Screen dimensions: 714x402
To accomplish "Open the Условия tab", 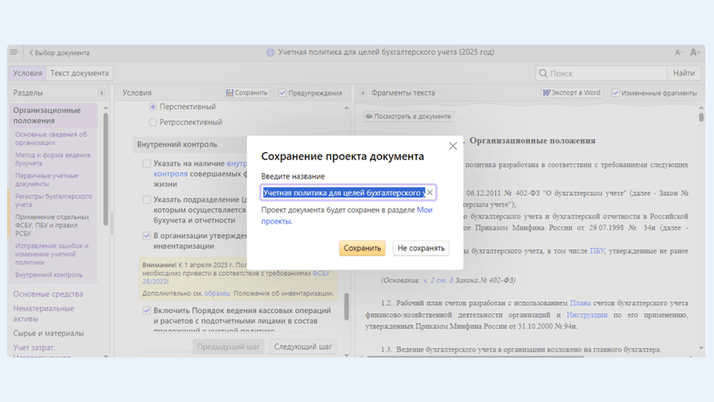I will (x=27, y=73).
